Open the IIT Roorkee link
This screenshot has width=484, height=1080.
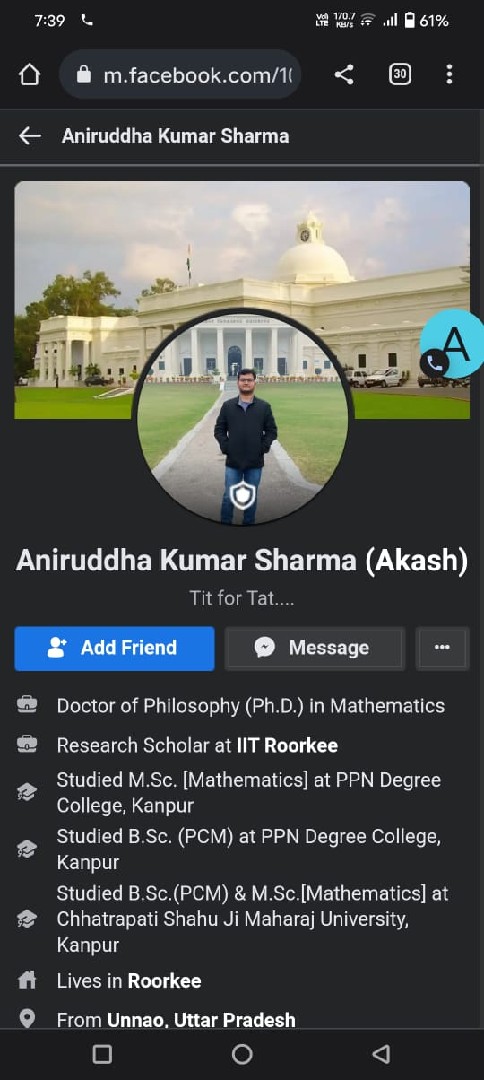coord(287,746)
